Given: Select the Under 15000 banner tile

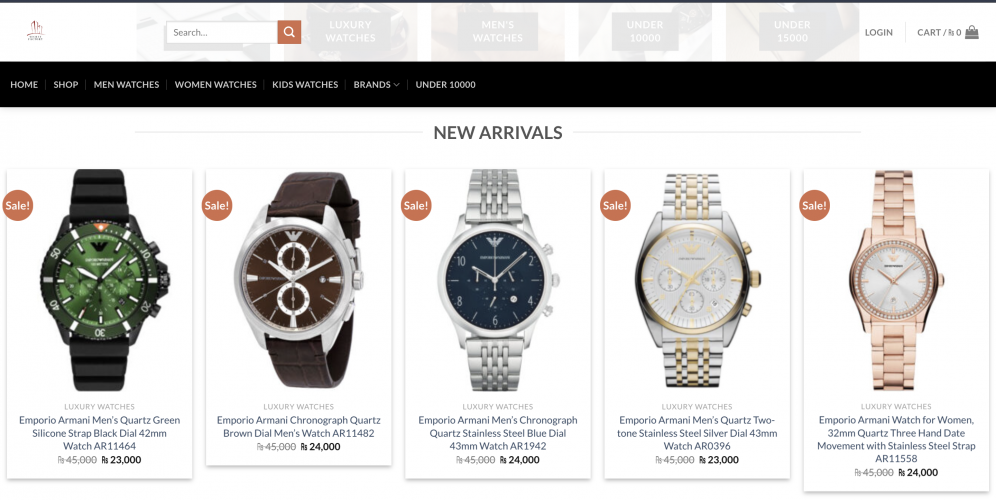Looking at the screenshot, I should click(x=792, y=31).
